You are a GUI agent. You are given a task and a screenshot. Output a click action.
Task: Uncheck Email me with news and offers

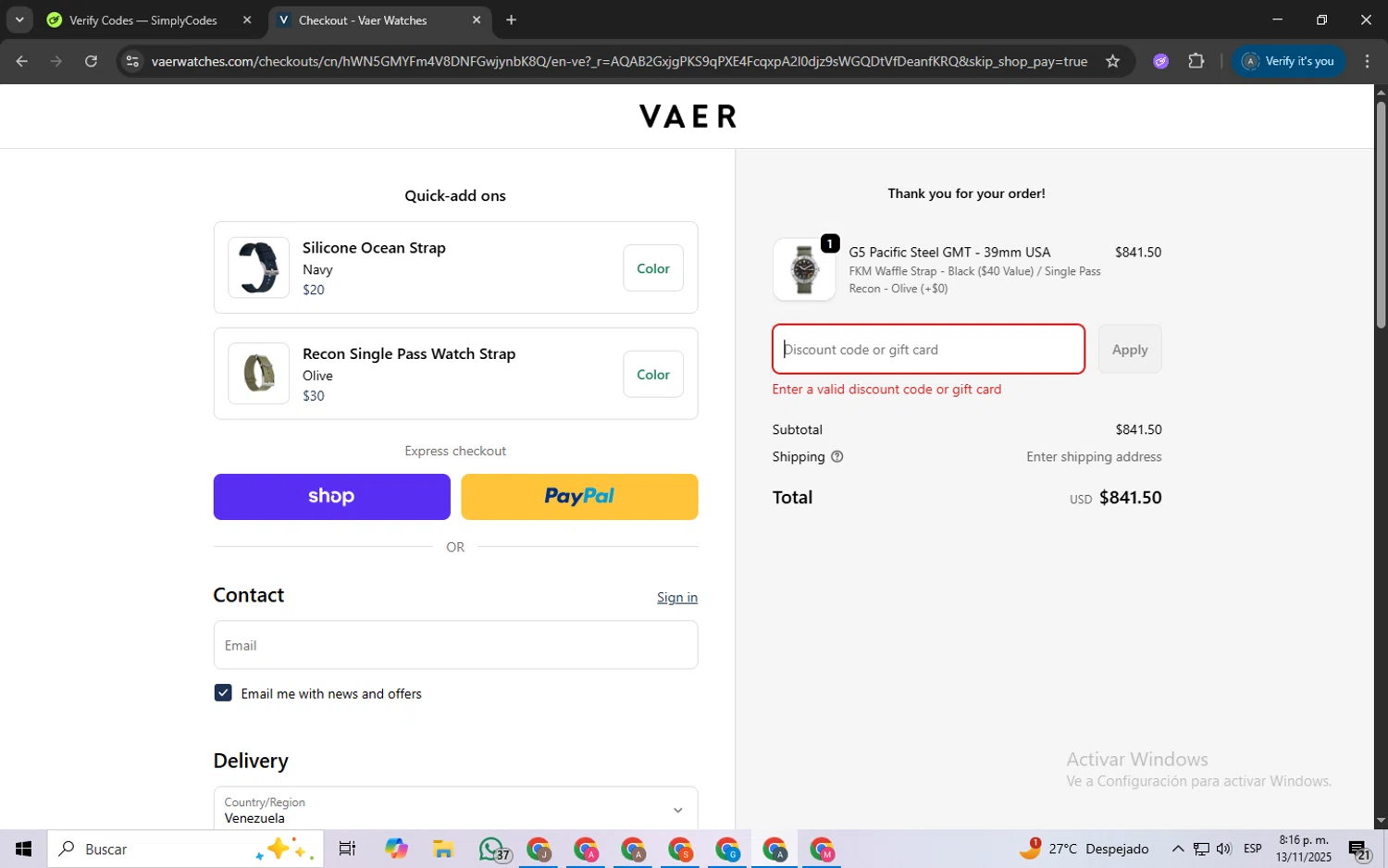(x=223, y=693)
